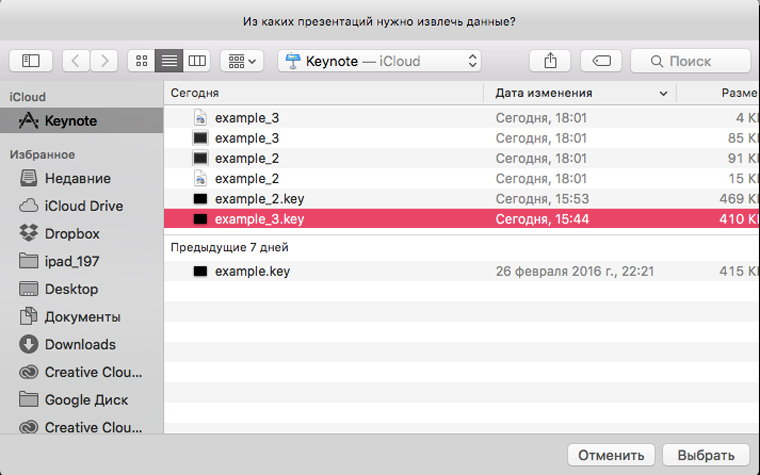Select the example_2.key file icon
Screen dimensions: 760x475
point(200,198)
